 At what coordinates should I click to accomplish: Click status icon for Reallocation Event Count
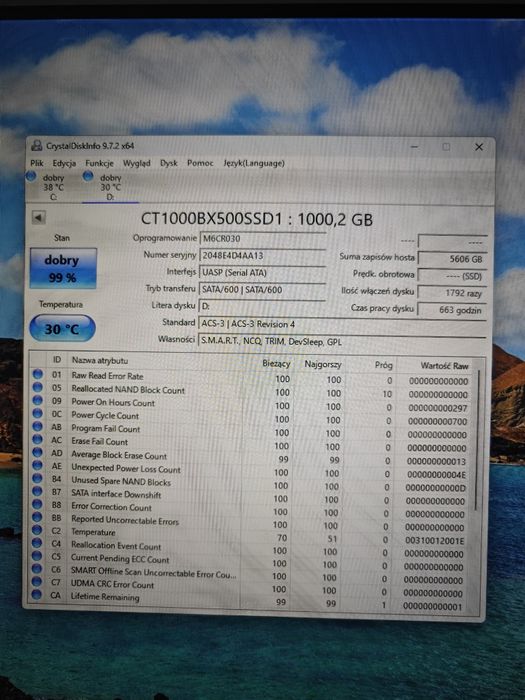tap(37, 543)
